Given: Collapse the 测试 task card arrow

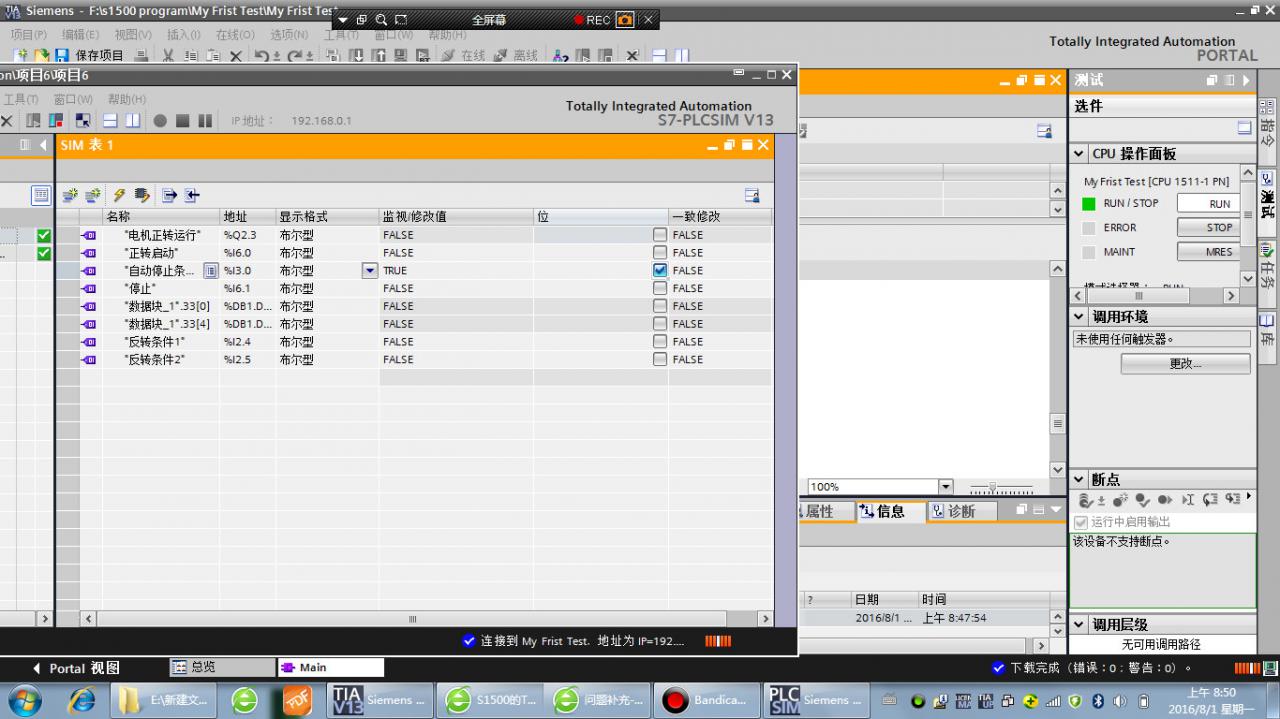Looking at the screenshot, I should point(1246,80).
